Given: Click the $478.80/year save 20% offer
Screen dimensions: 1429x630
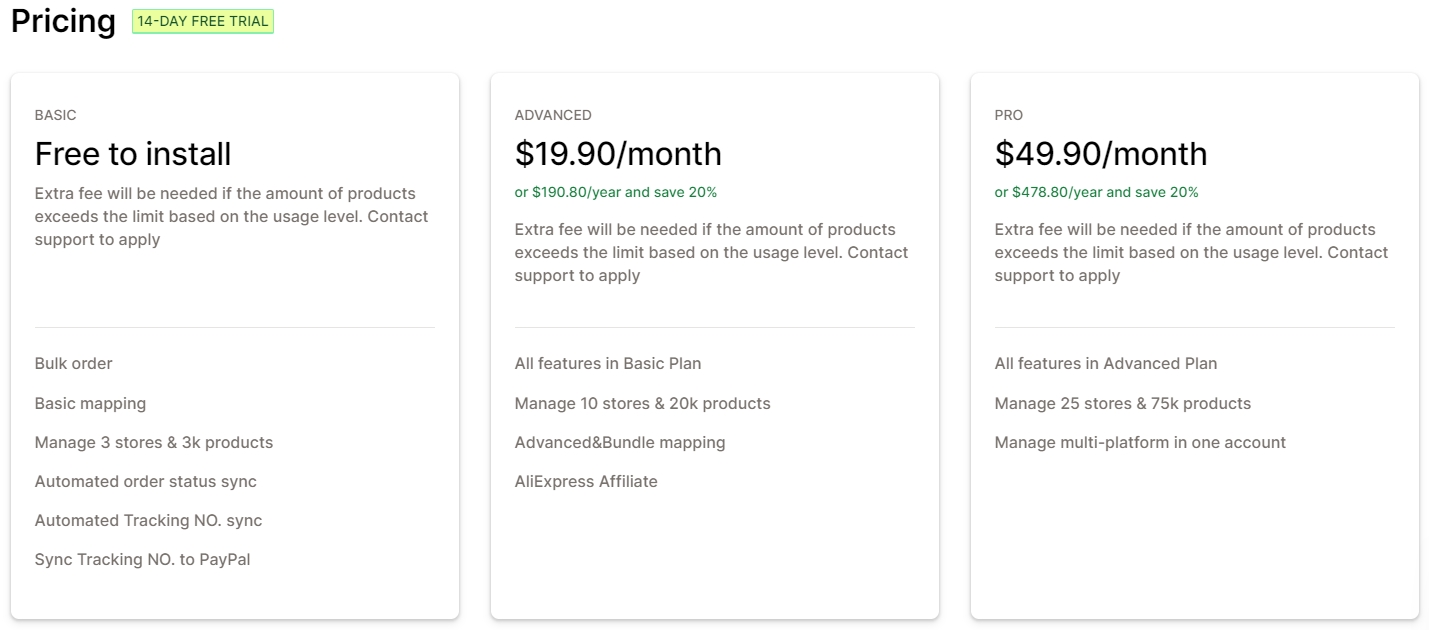Looking at the screenshot, I should tap(1096, 192).
